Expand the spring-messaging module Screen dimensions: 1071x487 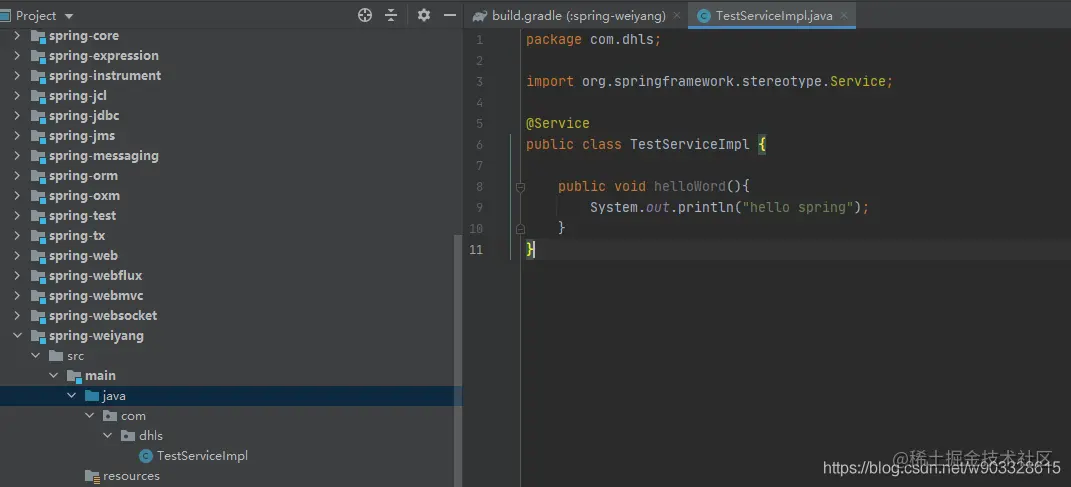tap(18, 155)
